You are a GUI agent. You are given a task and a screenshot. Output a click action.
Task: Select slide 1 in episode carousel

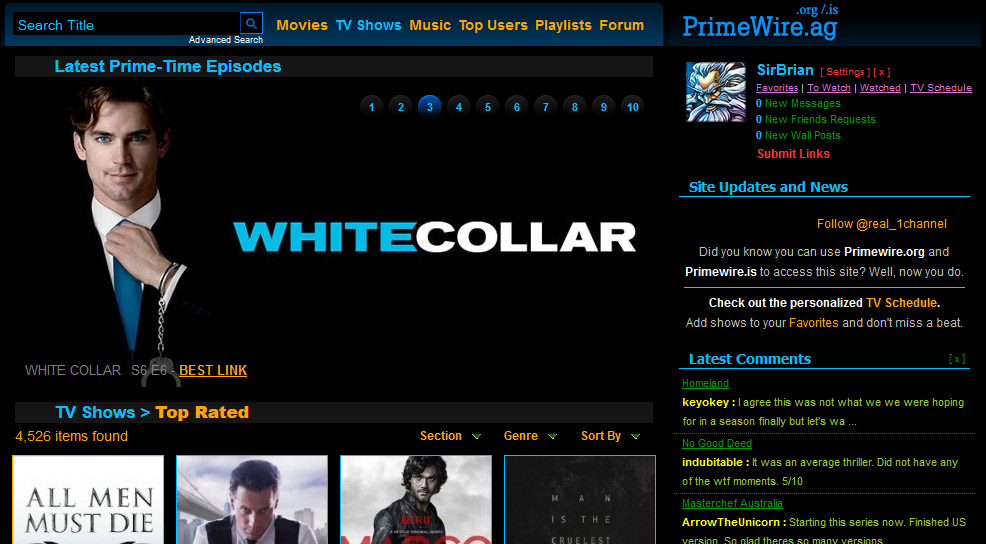point(372,107)
